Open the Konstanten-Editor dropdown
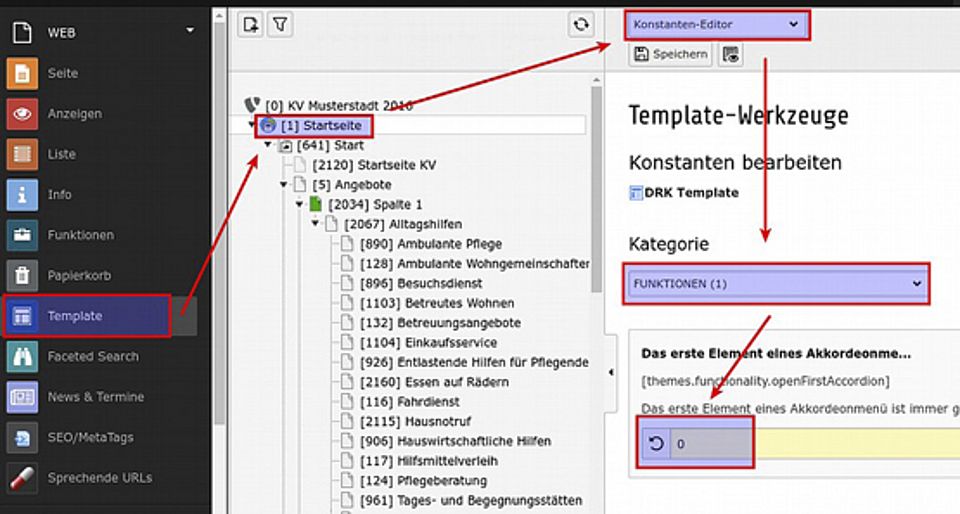Viewport: 960px width, 514px height. point(716,23)
